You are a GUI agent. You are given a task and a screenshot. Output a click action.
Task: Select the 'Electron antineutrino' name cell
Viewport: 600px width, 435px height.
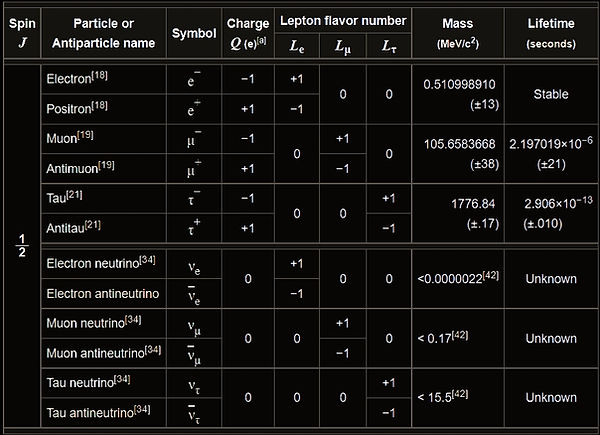point(103,293)
